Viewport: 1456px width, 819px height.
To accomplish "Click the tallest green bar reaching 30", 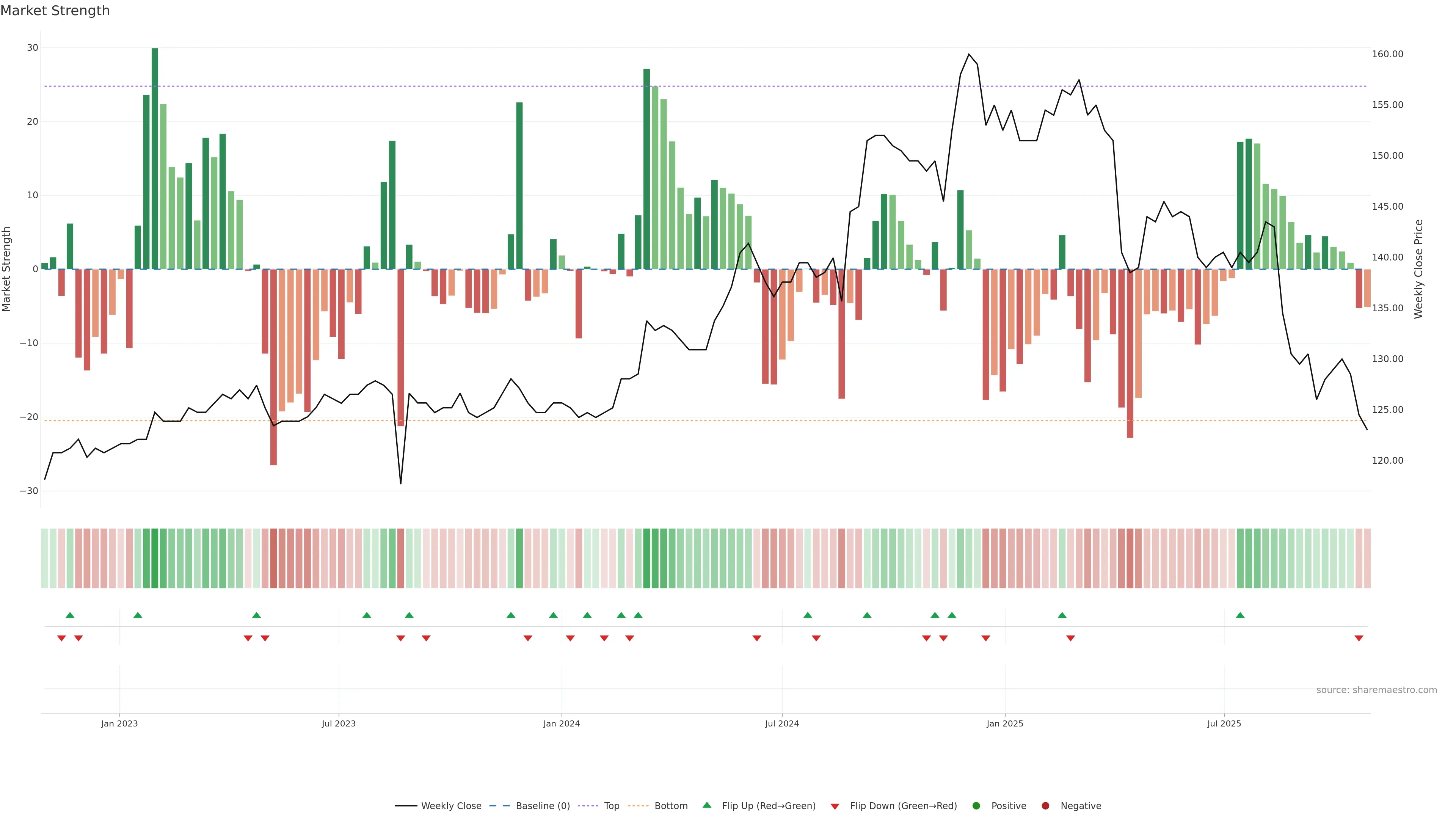I will (x=155, y=158).
